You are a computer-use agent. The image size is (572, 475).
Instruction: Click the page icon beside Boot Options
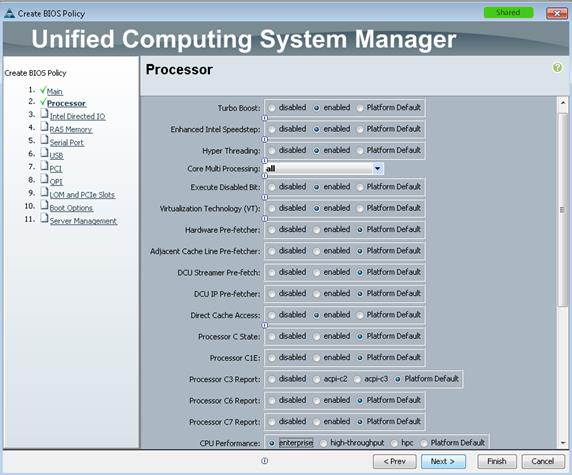44,205
